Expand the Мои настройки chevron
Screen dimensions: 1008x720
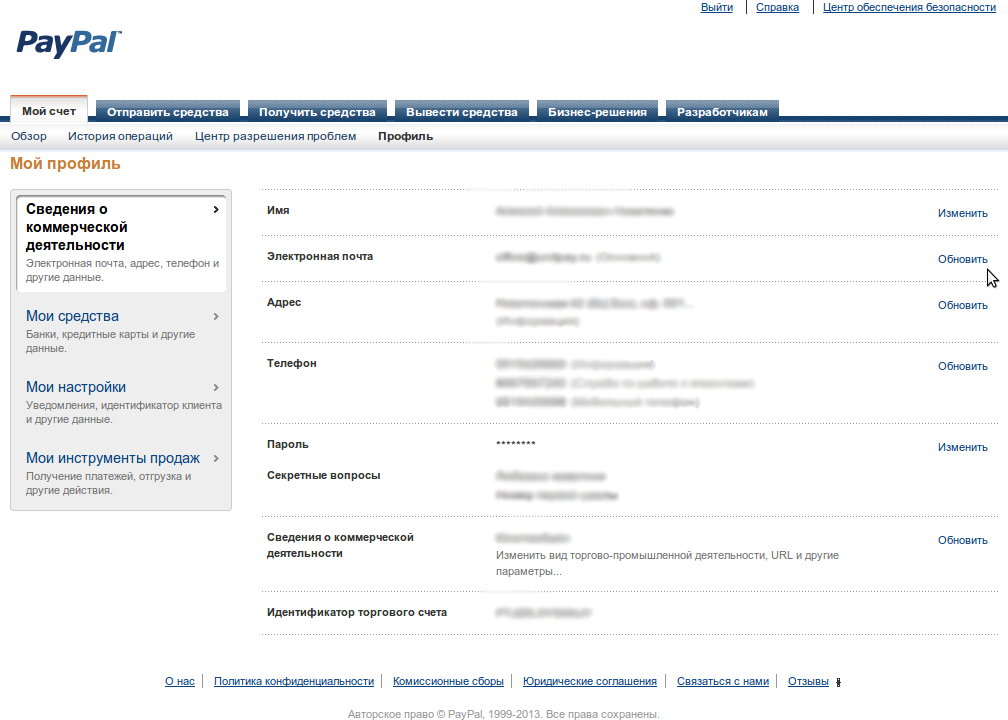point(216,387)
